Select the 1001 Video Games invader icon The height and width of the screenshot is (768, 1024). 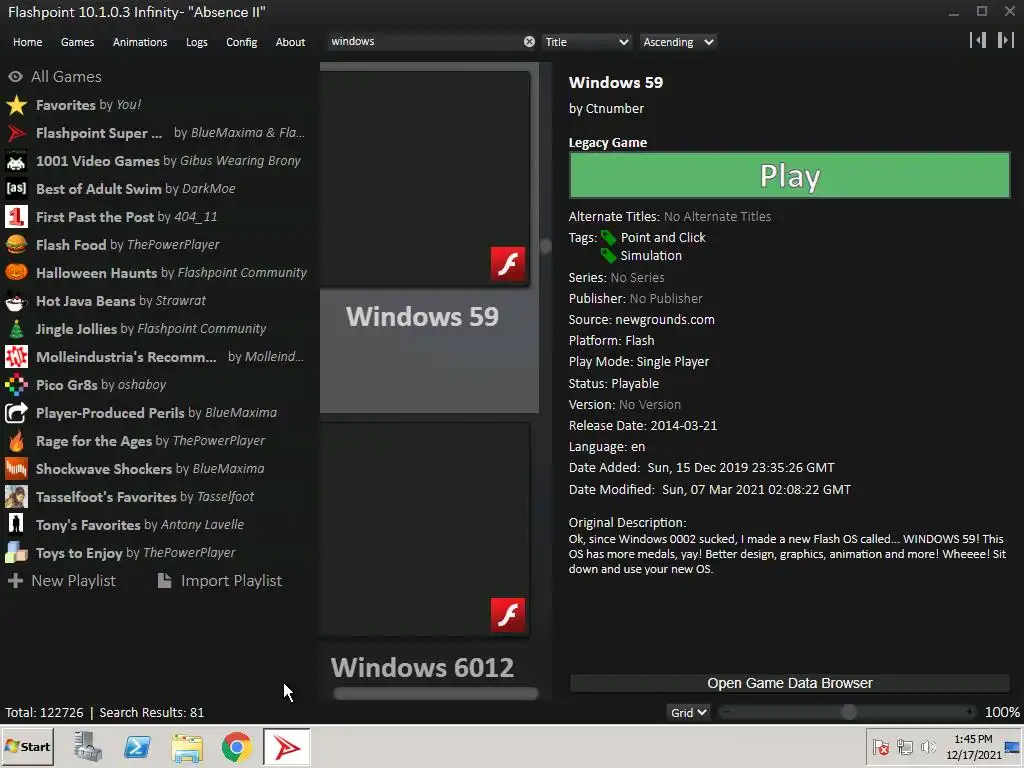(16, 161)
